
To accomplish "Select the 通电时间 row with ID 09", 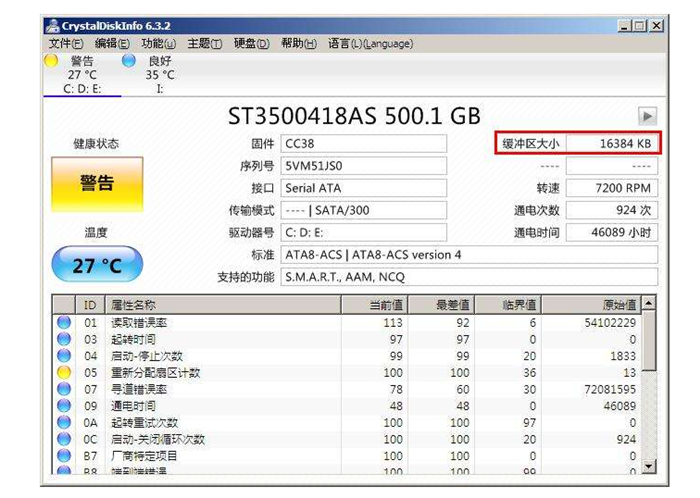I will [x=347, y=406].
